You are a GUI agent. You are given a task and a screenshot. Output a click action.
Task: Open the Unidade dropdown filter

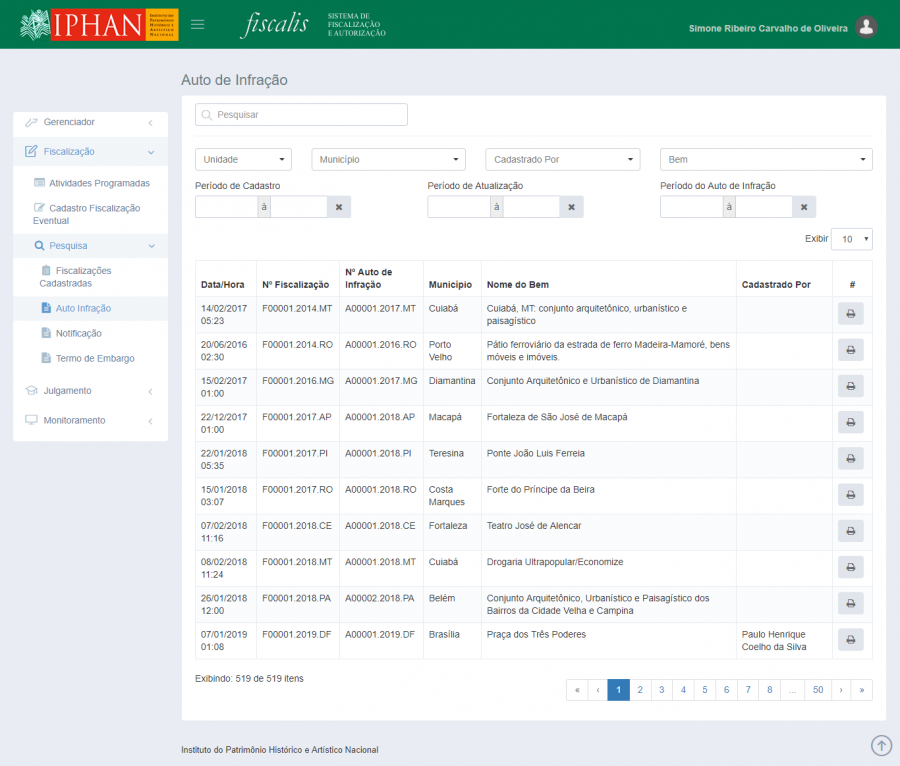pyautogui.click(x=243, y=160)
